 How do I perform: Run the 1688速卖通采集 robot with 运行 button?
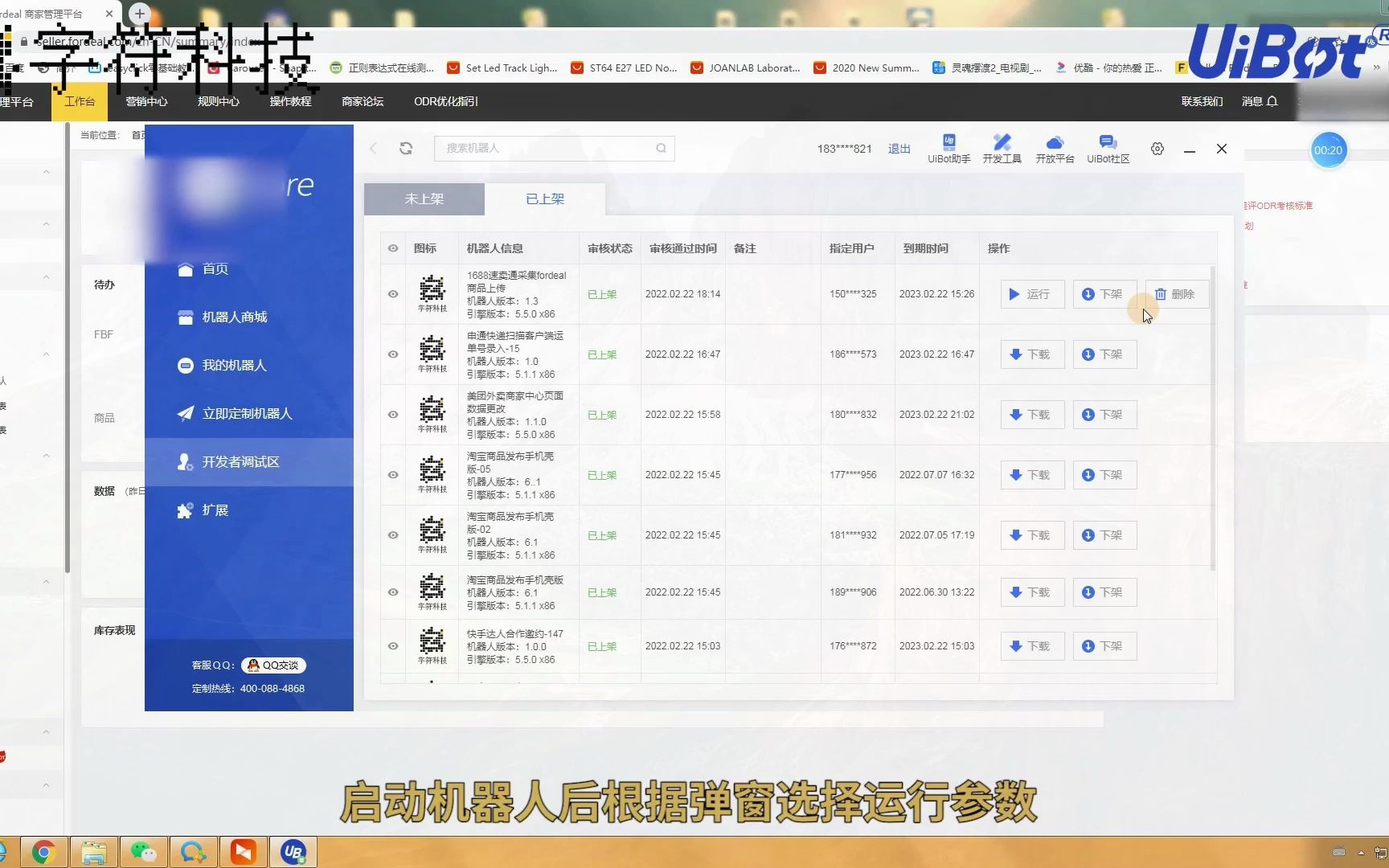1031,294
